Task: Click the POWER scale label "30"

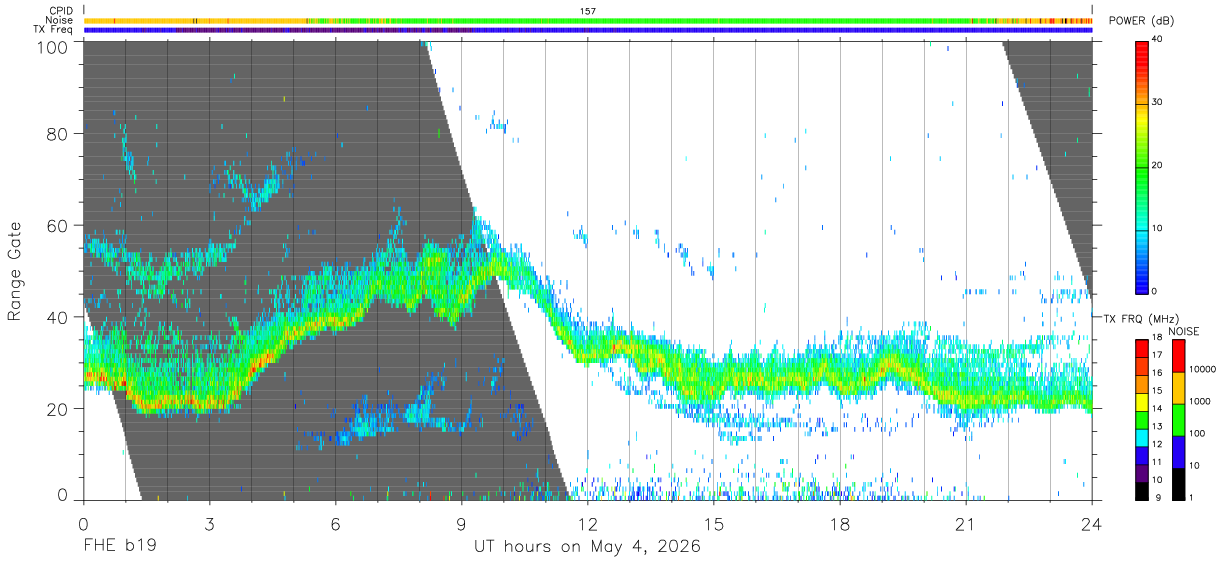Action: (x=1156, y=102)
